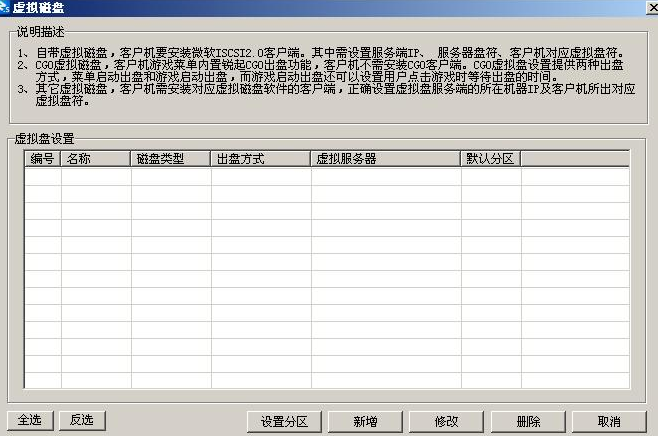Click the 反选 button
658x436 pixels.
point(82,420)
